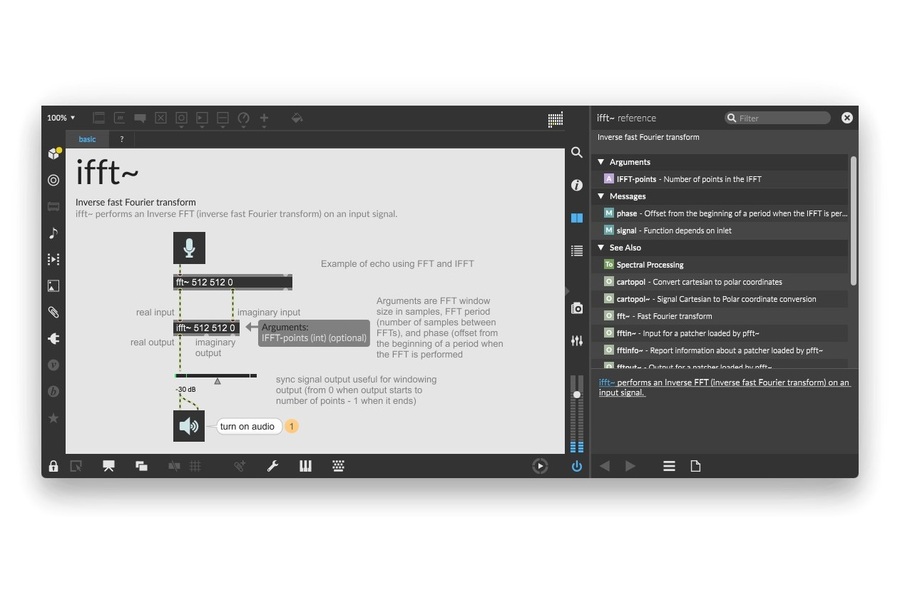Open the wrench debugging tools icon
The height and width of the screenshot is (608, 900).
coord(273,466)
